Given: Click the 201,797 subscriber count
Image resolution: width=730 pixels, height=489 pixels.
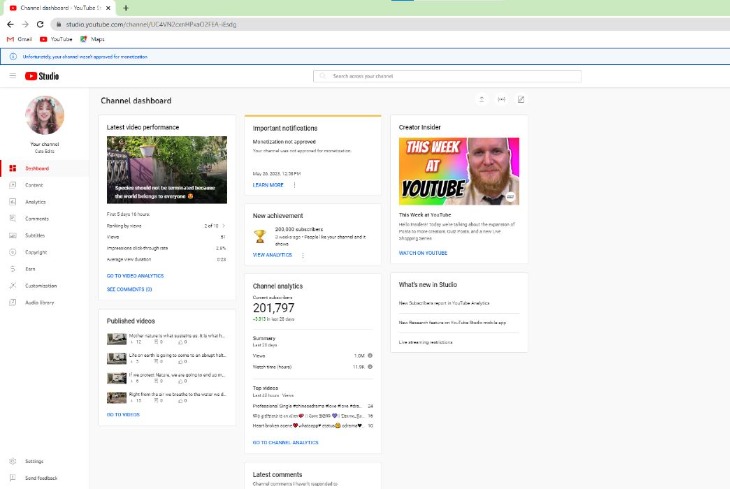Looking at the screenshot, I should tap(274, 308).
